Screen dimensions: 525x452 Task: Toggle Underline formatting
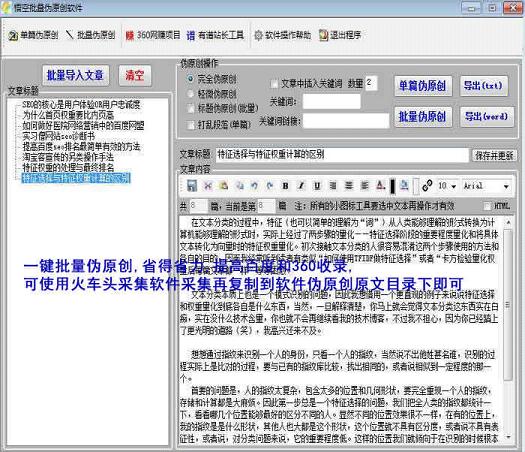[317, 186]
